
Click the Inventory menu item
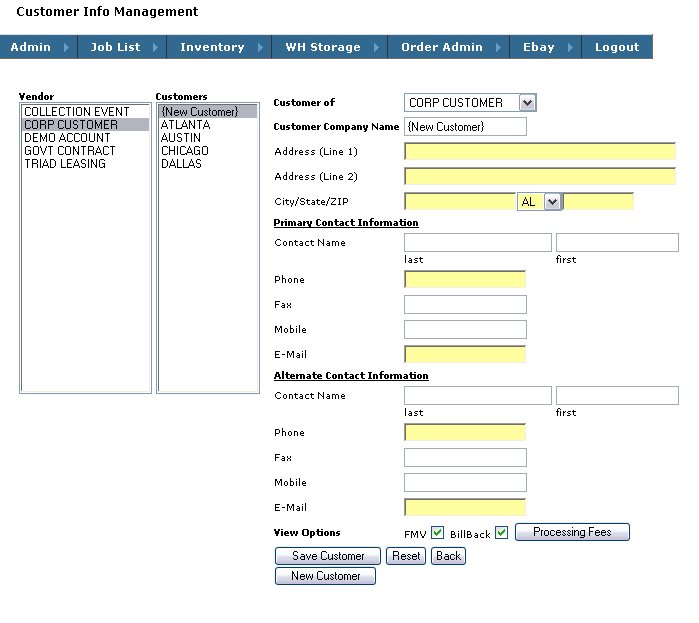pos(212,47)
